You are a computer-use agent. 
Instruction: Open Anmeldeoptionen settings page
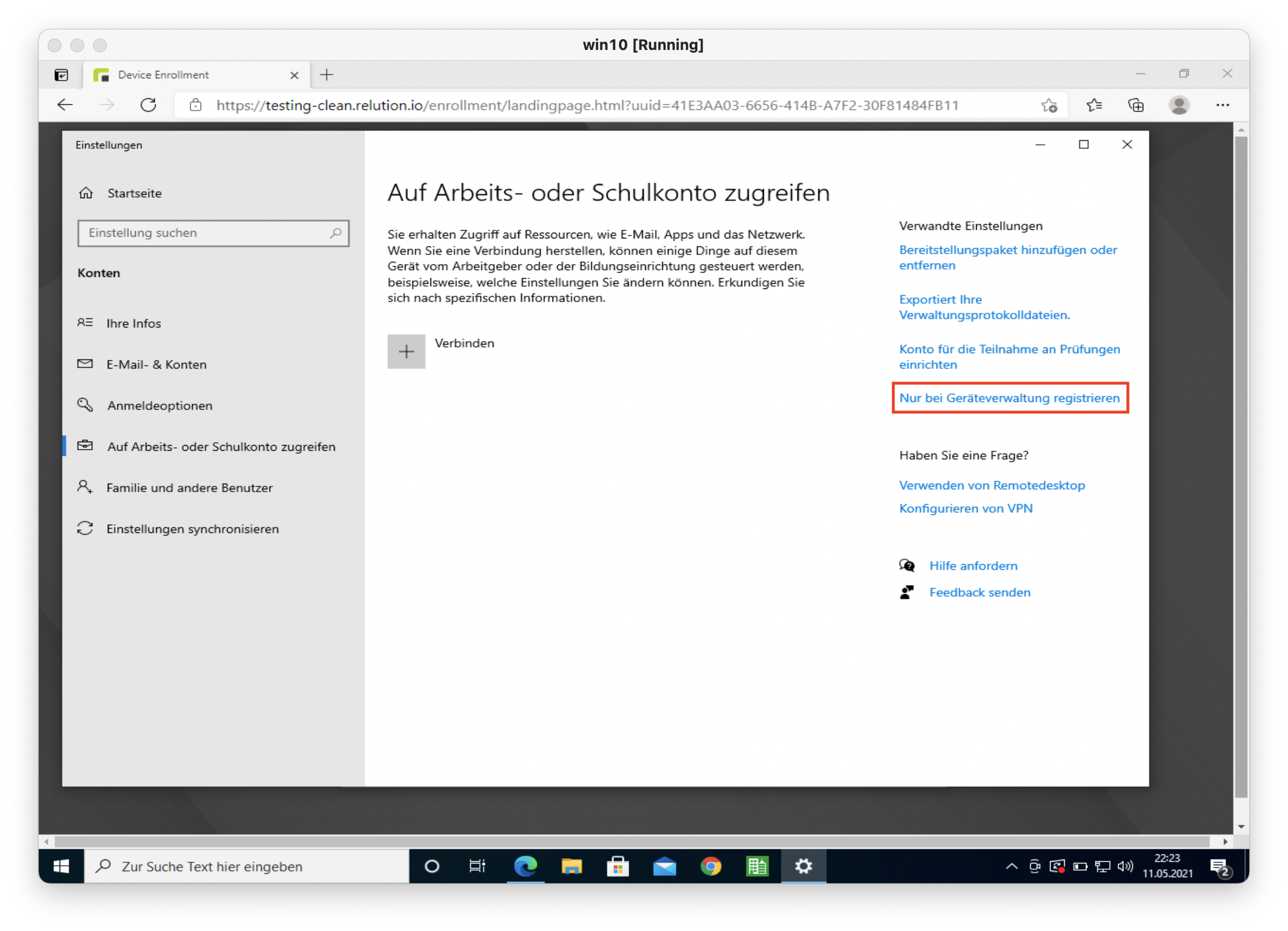(x=160, y=405)
